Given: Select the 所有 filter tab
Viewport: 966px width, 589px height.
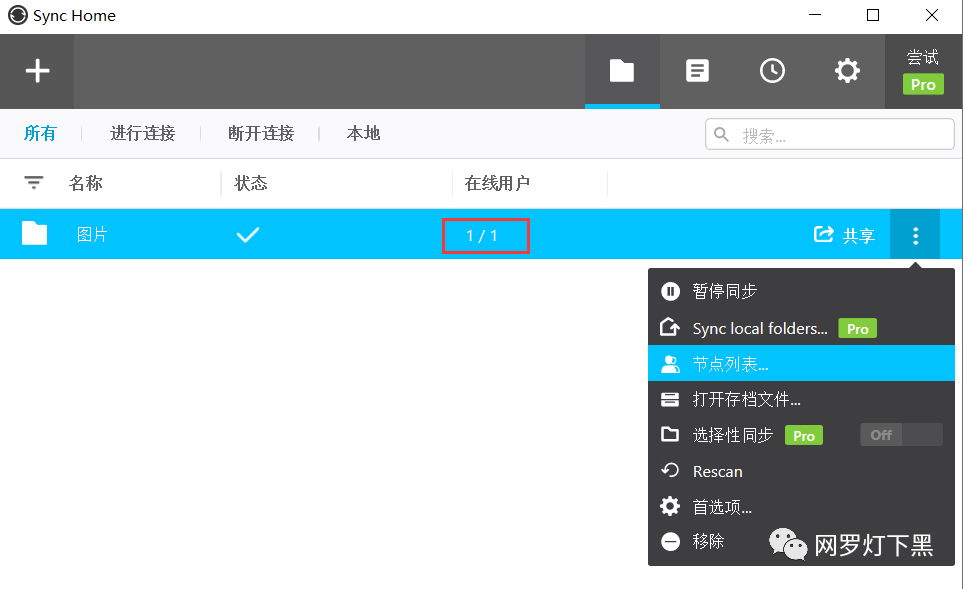Looking at the screenshot, I should coord(40,133).
